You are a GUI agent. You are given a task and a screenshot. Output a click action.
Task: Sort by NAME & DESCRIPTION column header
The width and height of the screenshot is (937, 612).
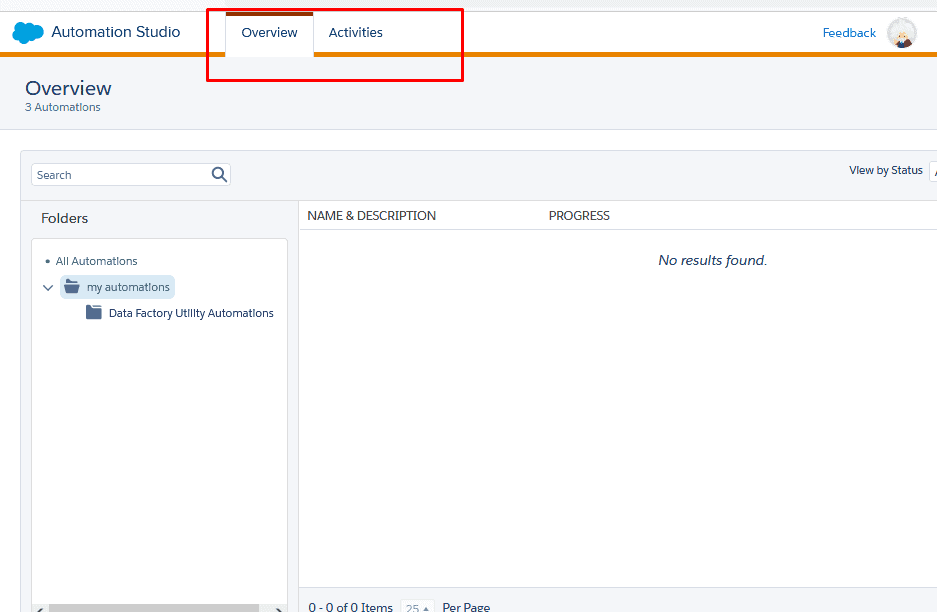[371, 216]
